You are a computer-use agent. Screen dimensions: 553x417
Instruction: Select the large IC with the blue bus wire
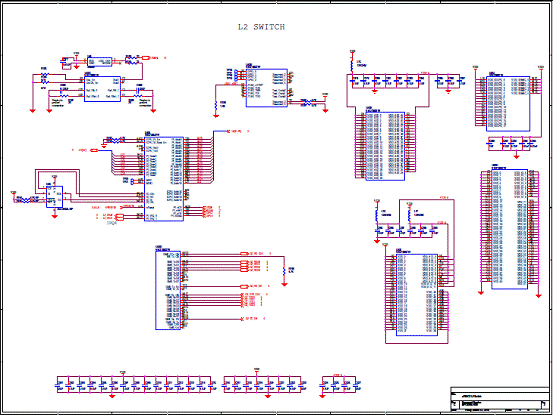pyautogui.click(x=164, y=179)
